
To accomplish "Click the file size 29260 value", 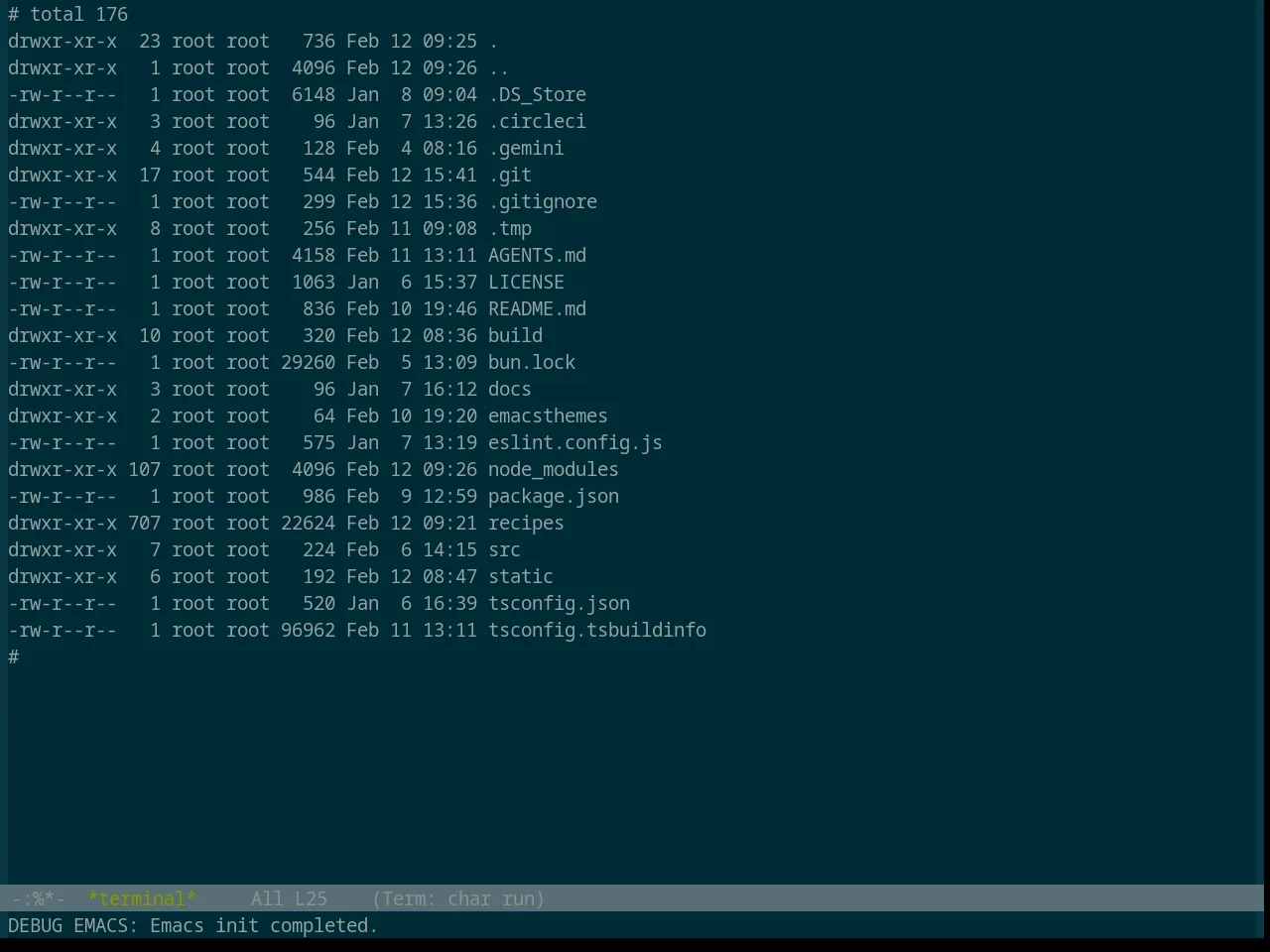I will pos(308,363).
